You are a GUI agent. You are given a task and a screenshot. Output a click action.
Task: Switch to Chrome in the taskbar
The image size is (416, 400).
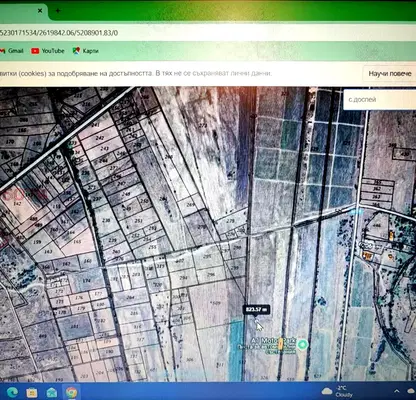point(71,392)
